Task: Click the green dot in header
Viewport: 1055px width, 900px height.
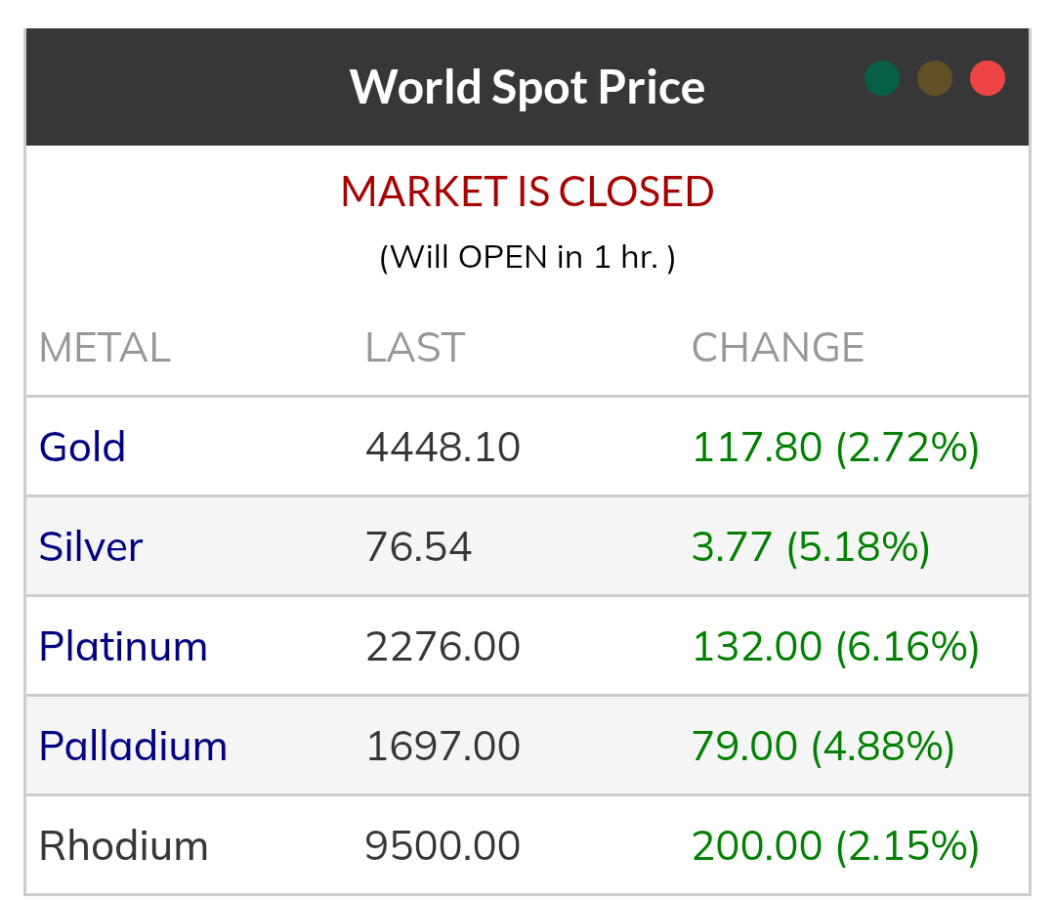Action: (882, 78)
